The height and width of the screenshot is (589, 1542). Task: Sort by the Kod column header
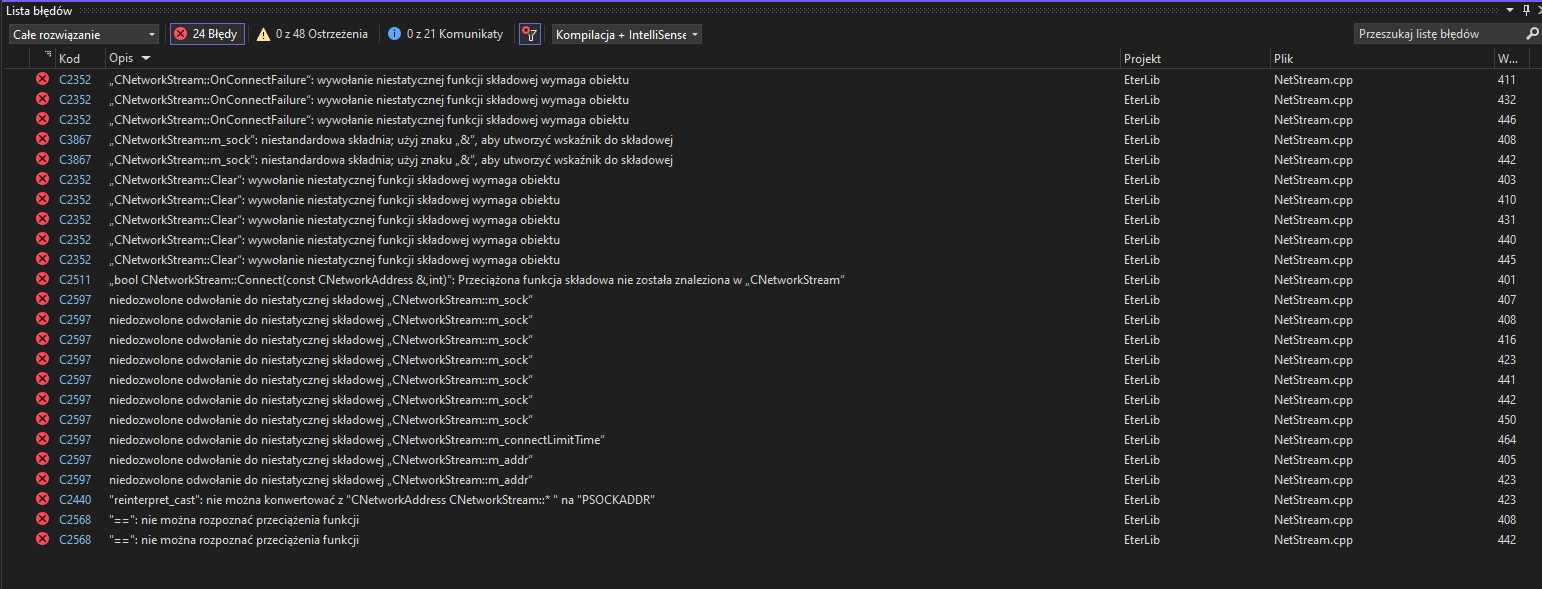click(x=70, y=59)
